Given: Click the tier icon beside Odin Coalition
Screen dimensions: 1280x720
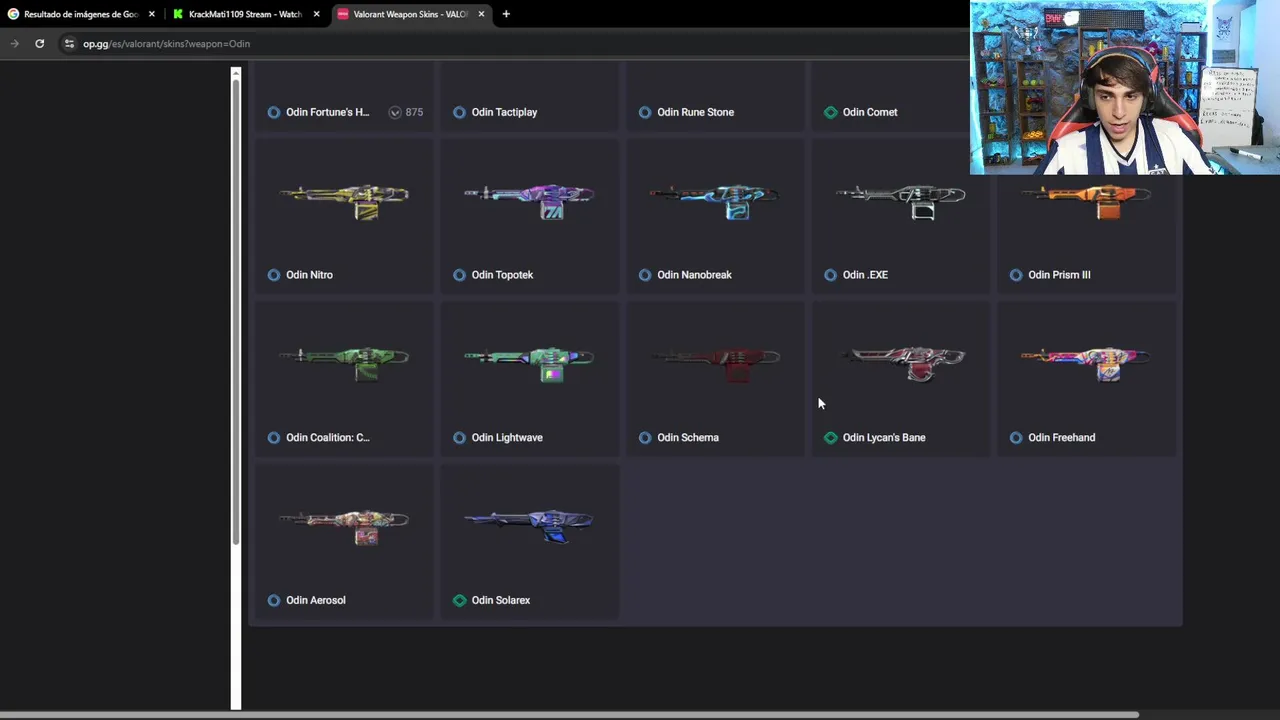Looking at the screenshot, I should [x=274, y=438].
